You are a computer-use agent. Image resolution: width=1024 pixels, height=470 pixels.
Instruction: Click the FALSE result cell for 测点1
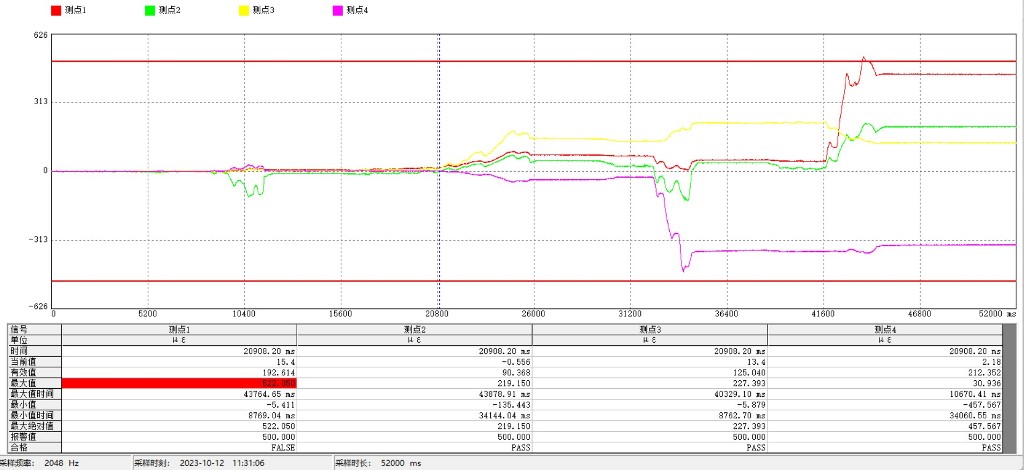coord(179,448)
